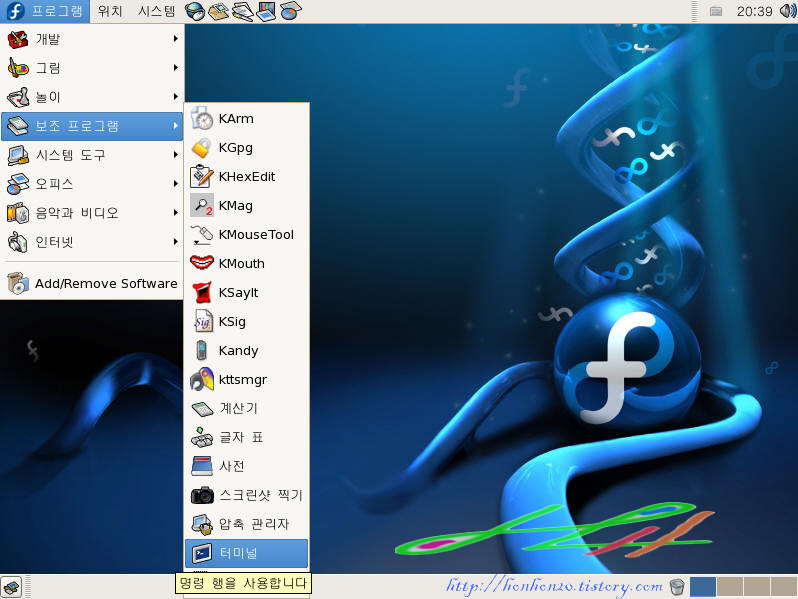Open the 위치 menu
798x599 pixels.
pos(110,11)
